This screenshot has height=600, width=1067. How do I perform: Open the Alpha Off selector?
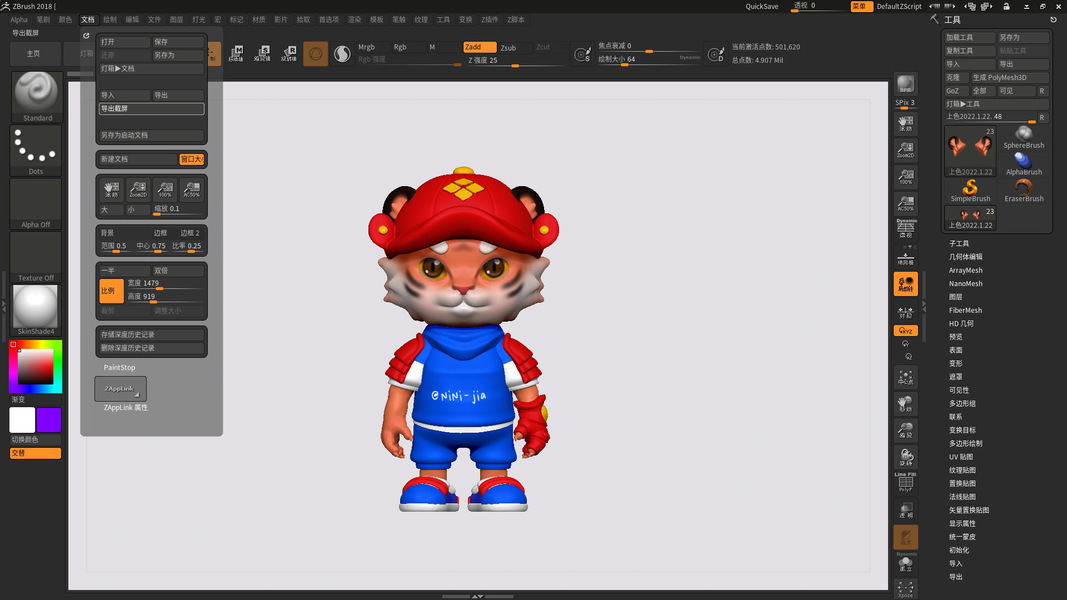(36, 203)
